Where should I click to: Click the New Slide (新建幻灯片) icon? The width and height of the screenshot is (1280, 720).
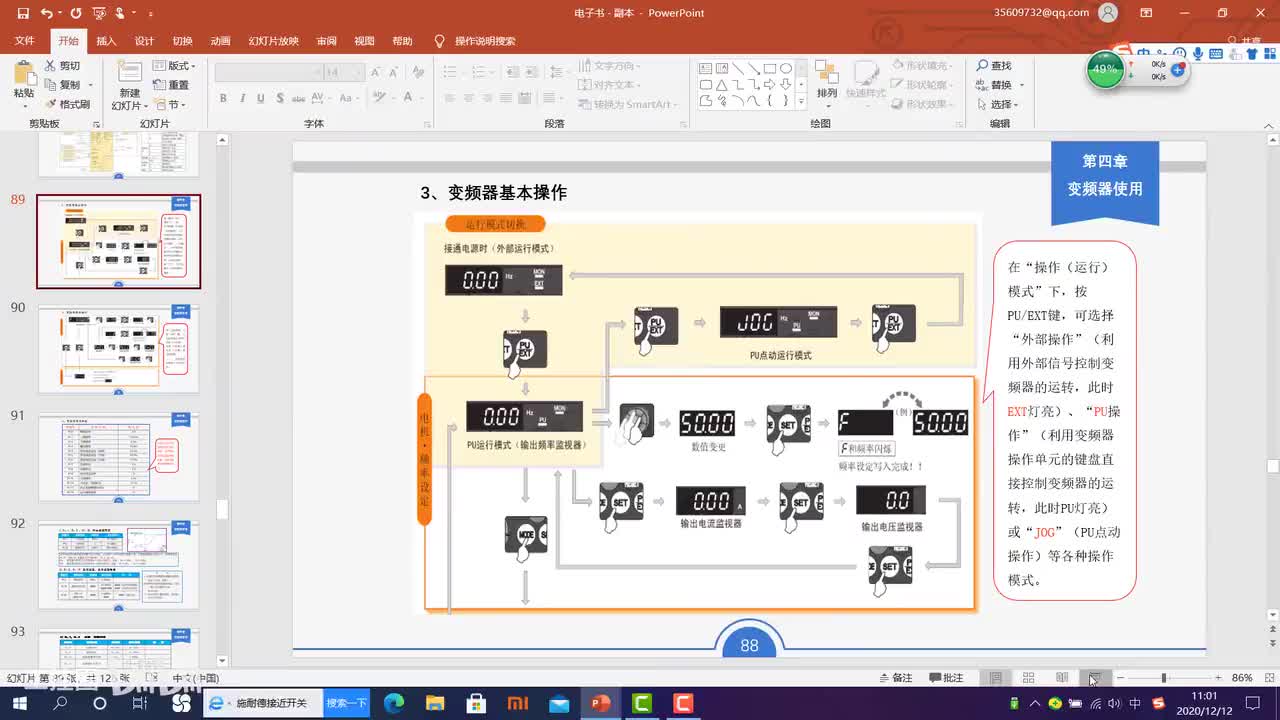point(129,72)
